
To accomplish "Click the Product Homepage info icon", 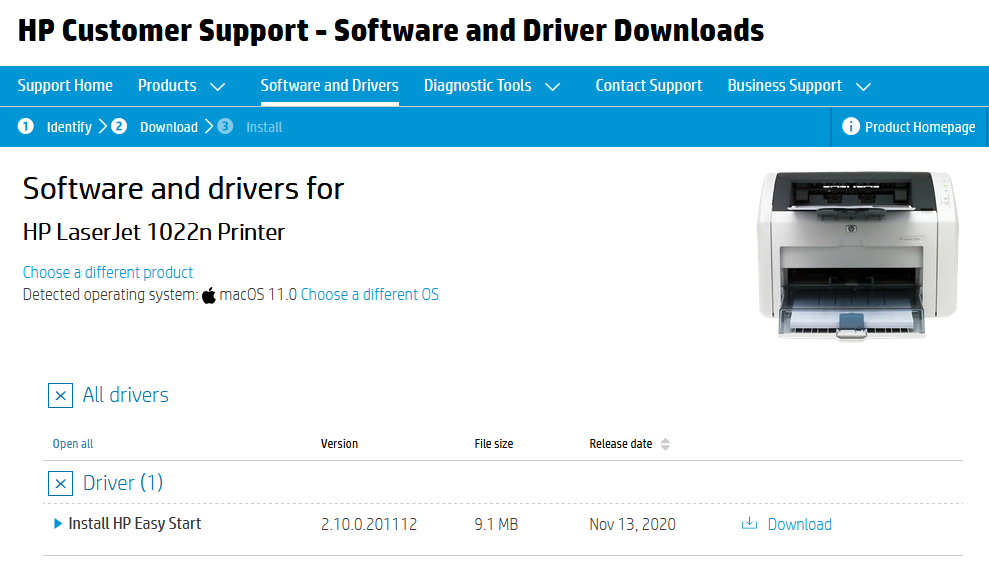I will 850,126.
